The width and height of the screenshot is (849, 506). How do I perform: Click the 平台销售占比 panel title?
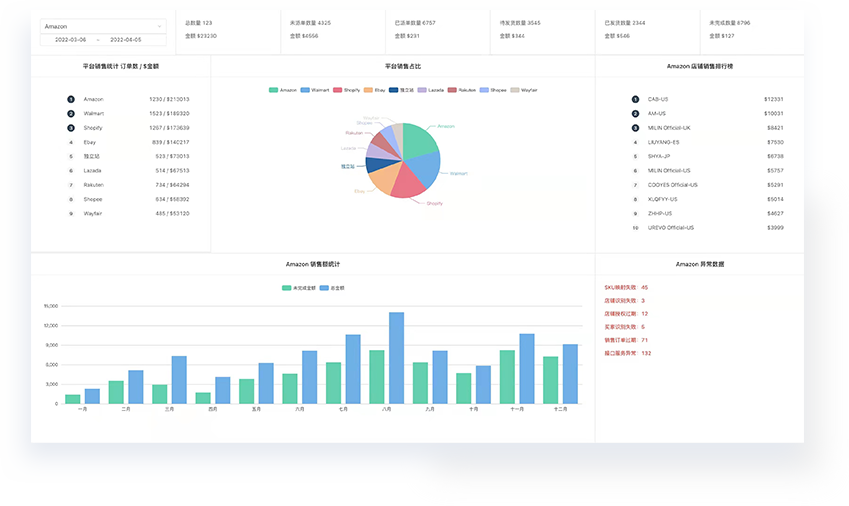[x=402, y=66]
